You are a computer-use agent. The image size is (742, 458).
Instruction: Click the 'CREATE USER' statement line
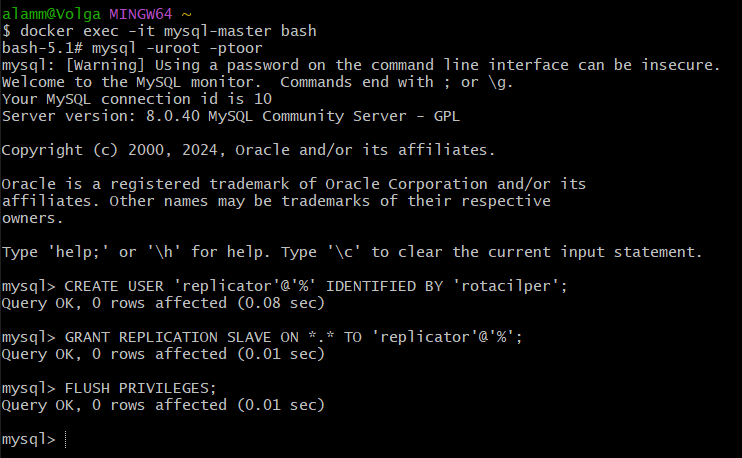(x=284, y=286)
